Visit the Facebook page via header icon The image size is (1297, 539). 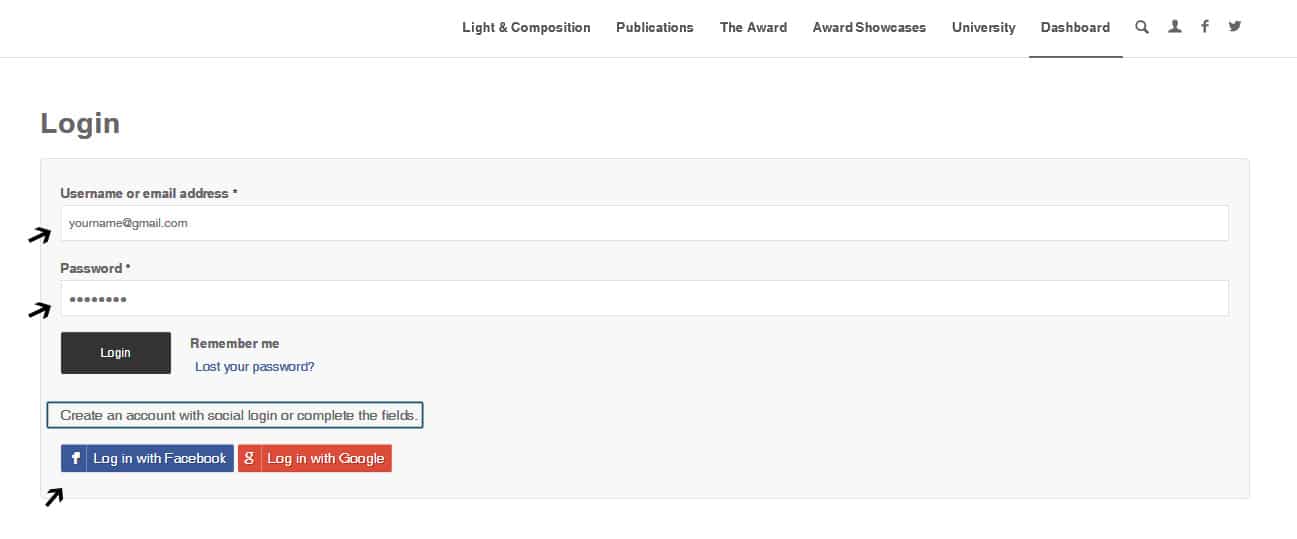pyautogui.click(x=1205, y=28)
